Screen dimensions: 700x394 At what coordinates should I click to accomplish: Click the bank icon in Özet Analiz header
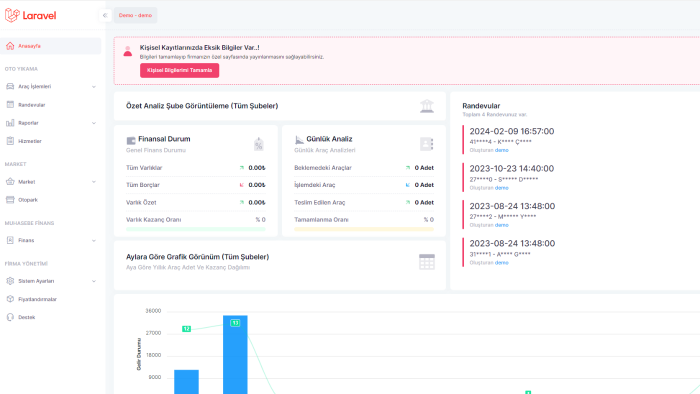pos(427,106)
